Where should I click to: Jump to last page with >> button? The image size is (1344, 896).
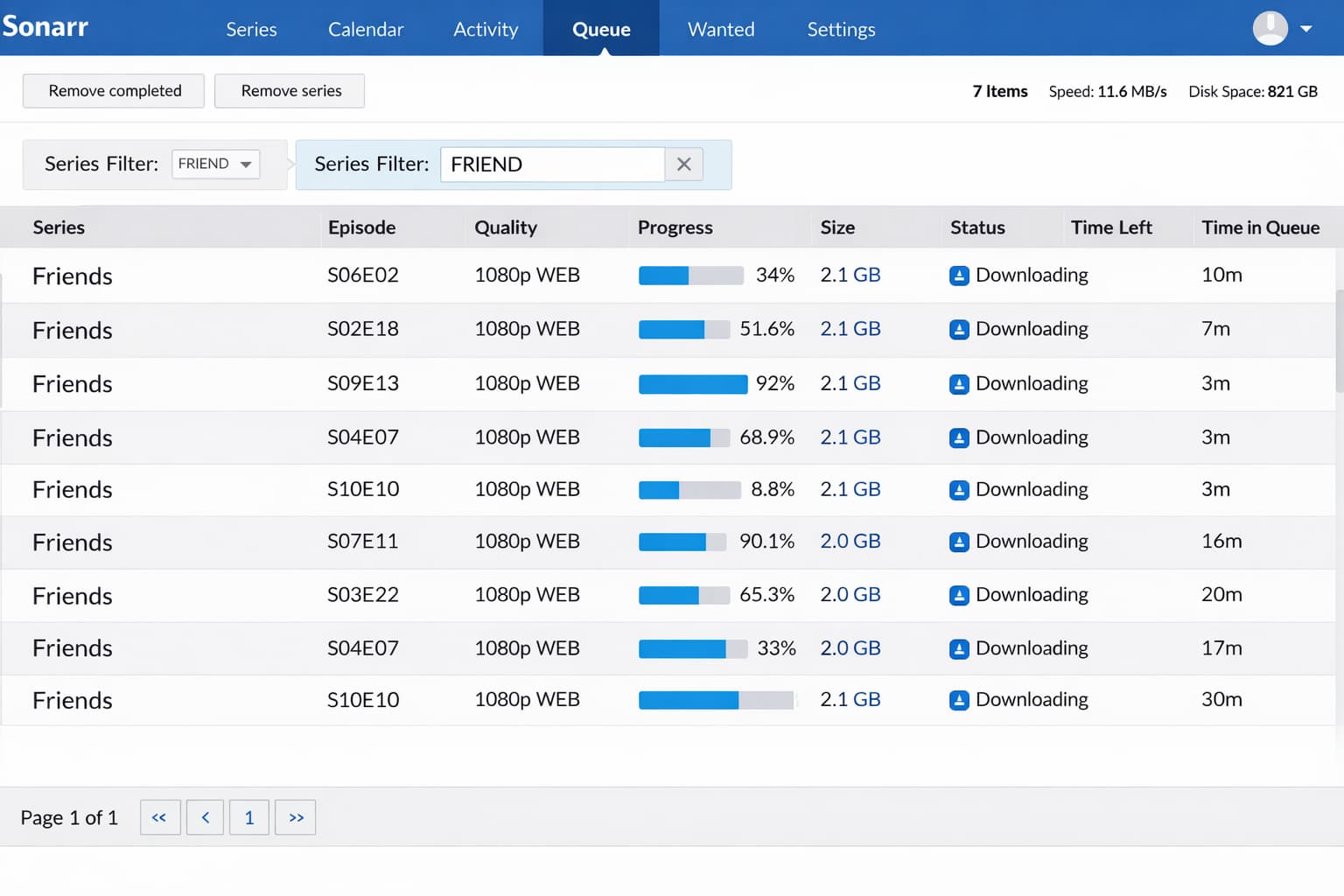[x=296, y=817]
